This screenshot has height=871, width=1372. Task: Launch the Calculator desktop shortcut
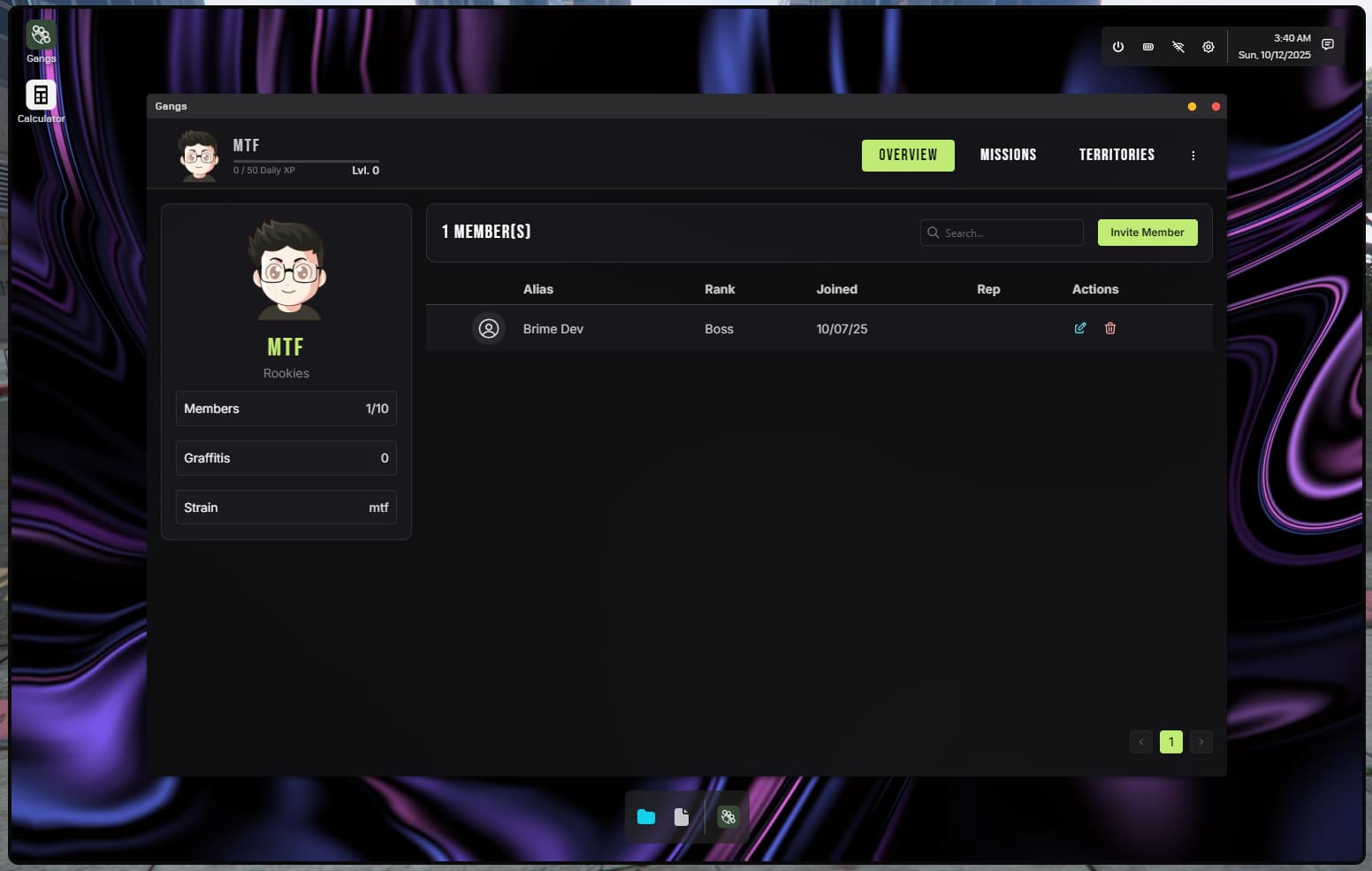tap(41, 102)
